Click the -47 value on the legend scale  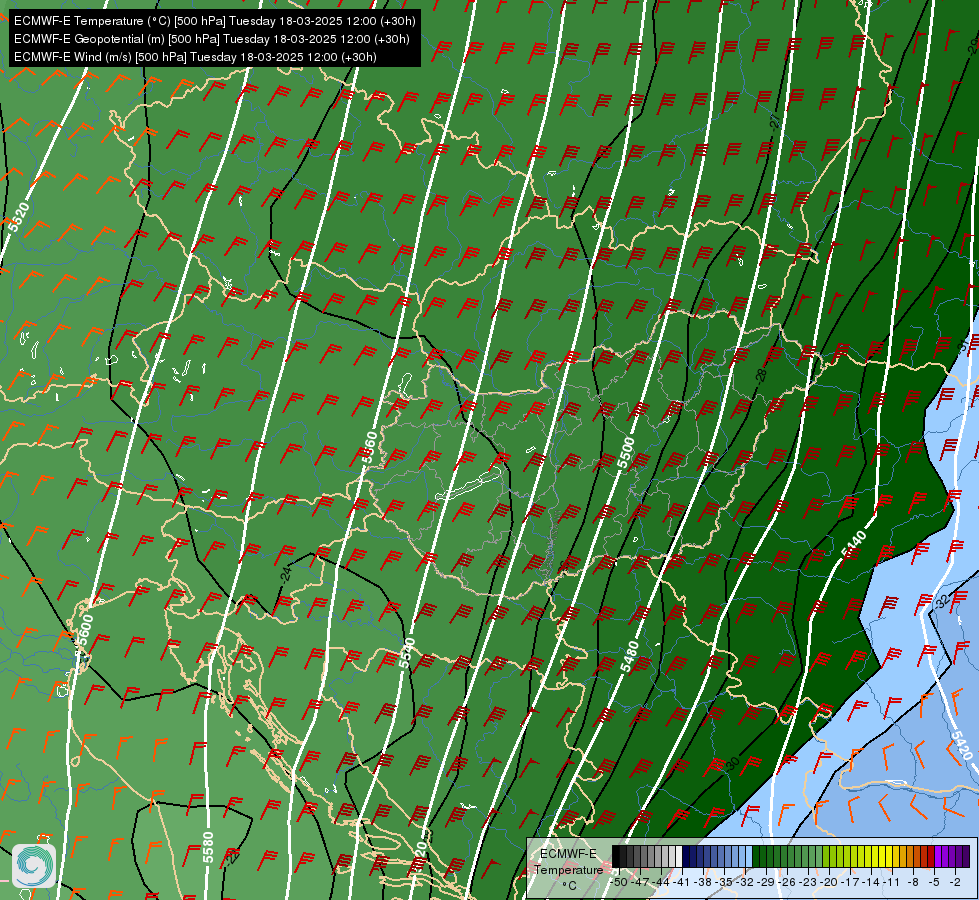point(640,882)
